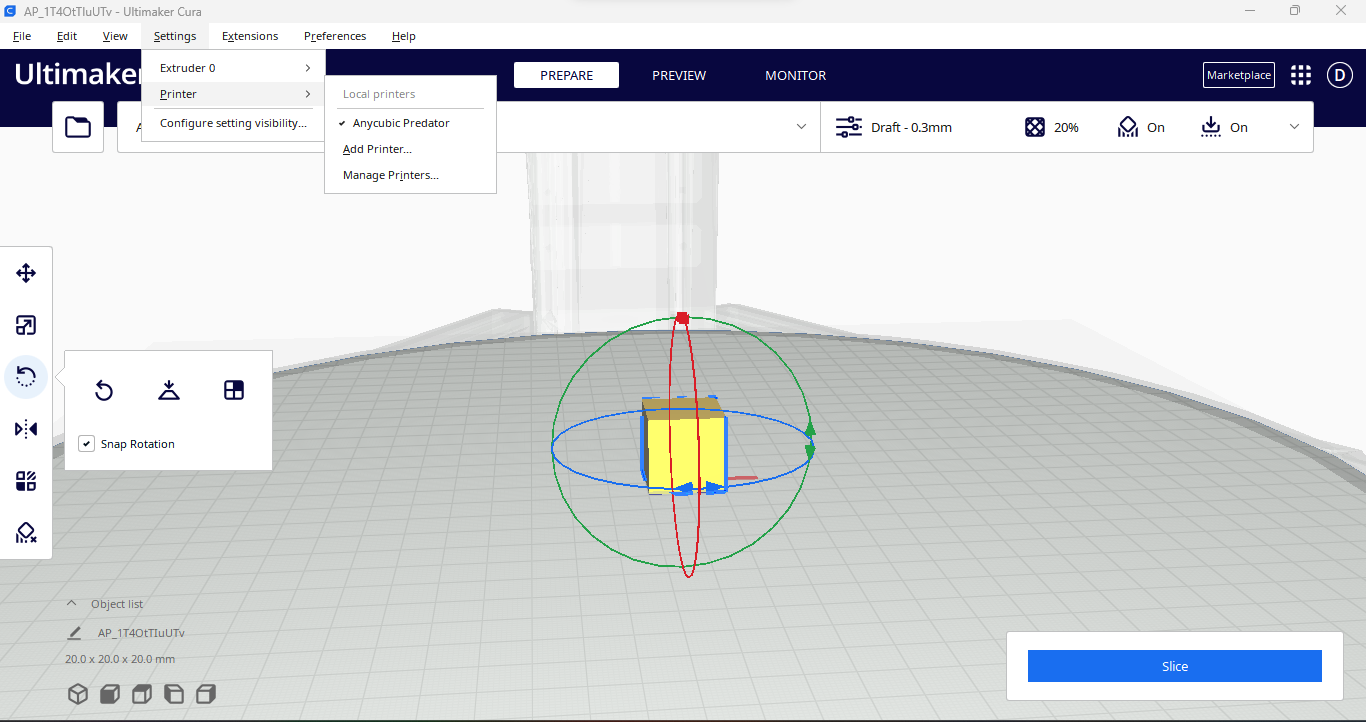Screen dimensions: 1366x722
Task: Switch to the PREVIEW stage
Action: [x=679, y=75]
